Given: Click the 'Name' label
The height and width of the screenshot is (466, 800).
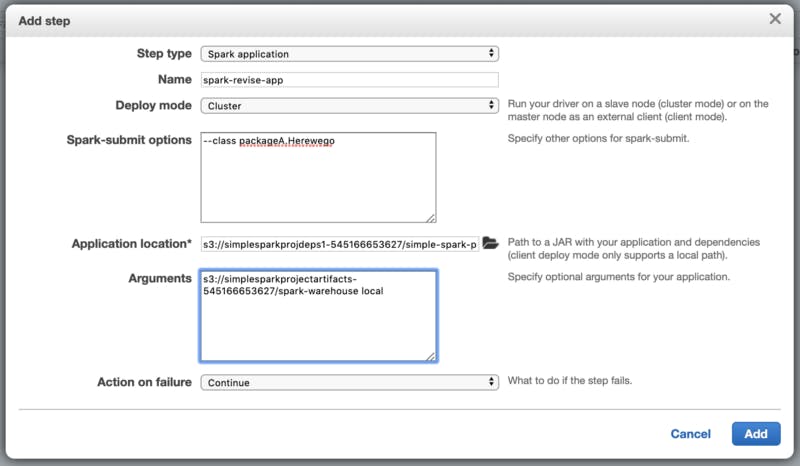Looking at the screenshot, I should (174, 80).
